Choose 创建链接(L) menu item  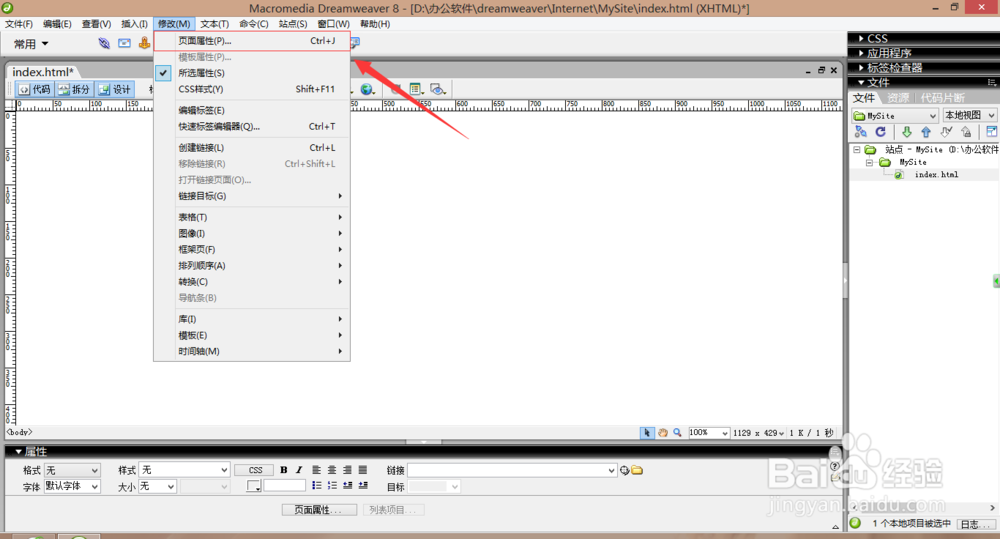click(x=252, y=147)
